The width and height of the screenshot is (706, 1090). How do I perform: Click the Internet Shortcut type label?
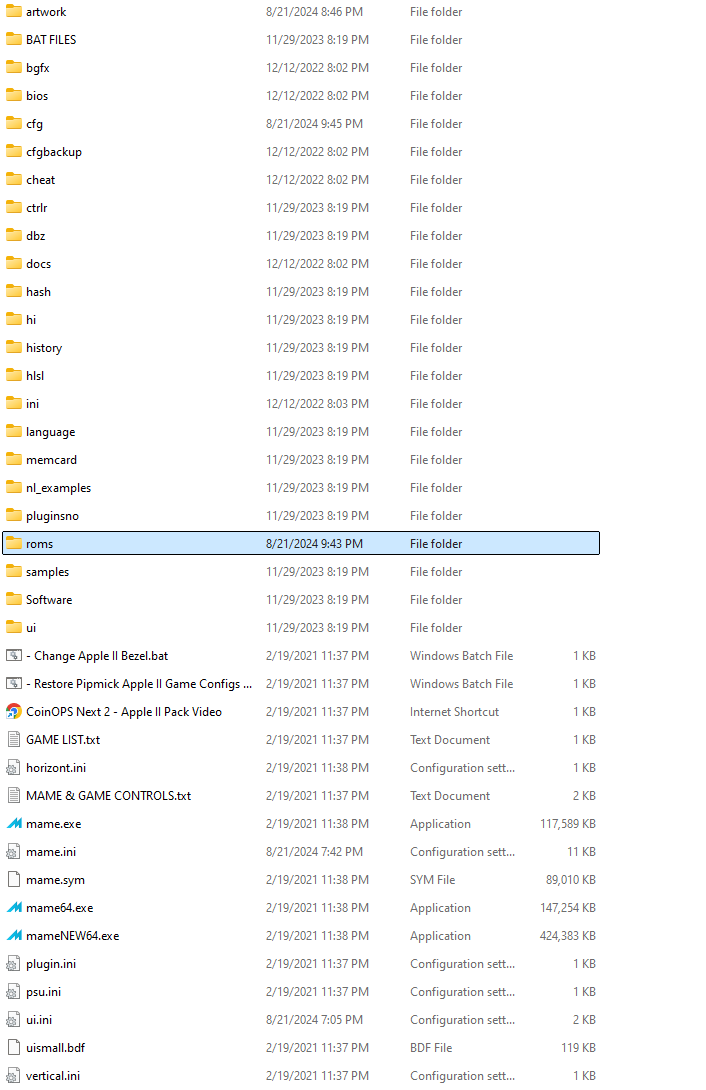click(454, 712)
